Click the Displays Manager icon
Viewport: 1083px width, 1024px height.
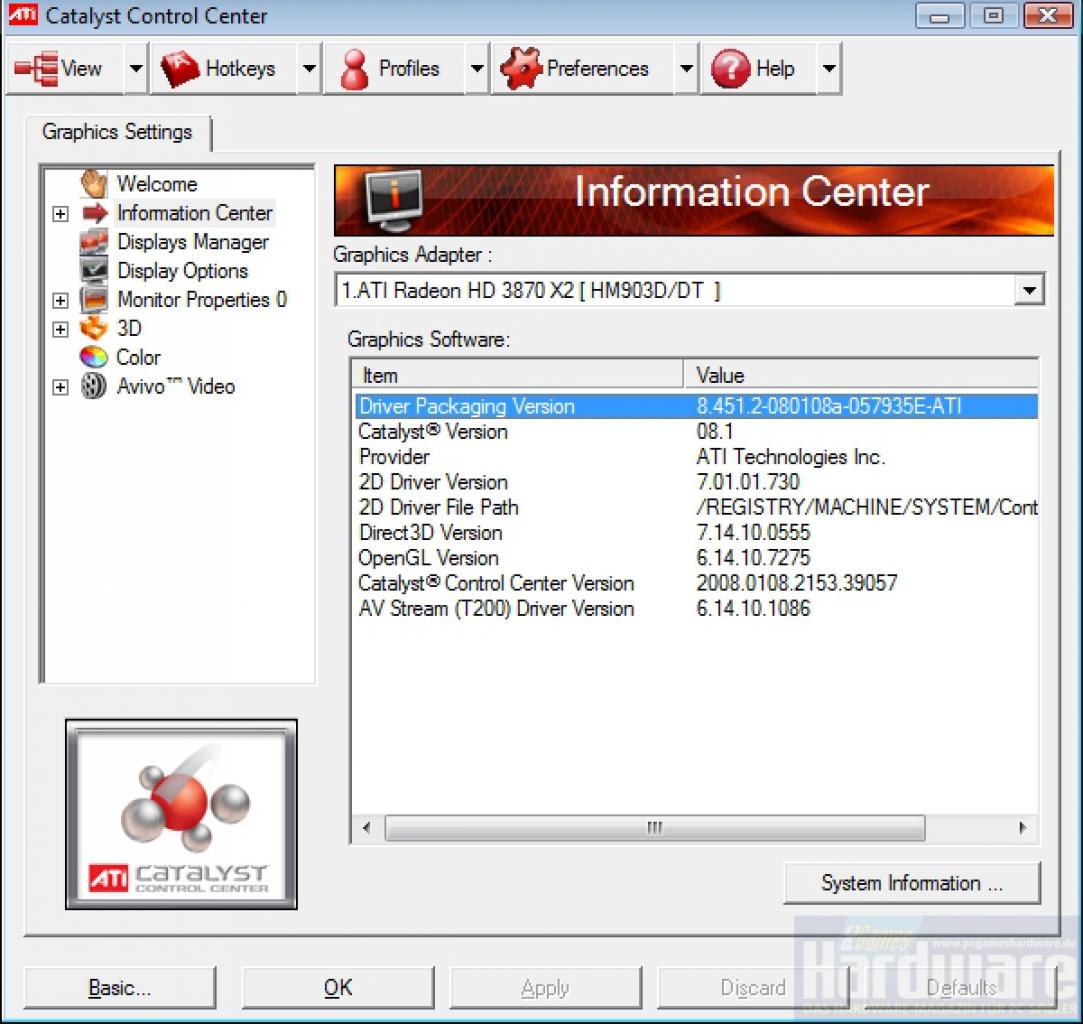[x=94, y=242]
